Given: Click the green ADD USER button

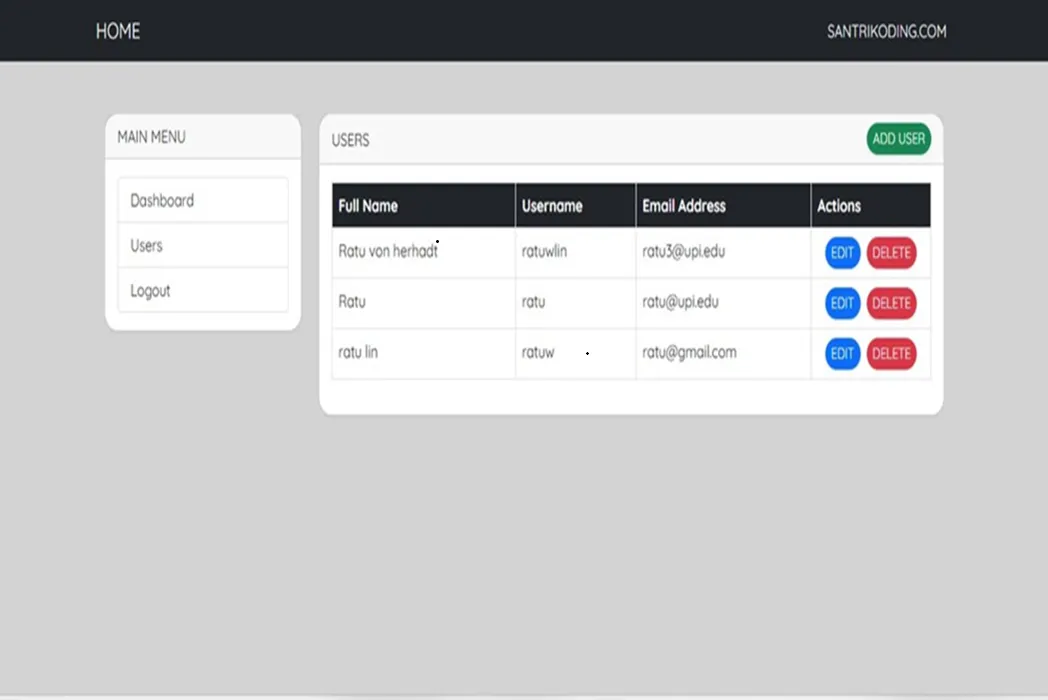Looking at the screenshot, I should tap(898, 138).
